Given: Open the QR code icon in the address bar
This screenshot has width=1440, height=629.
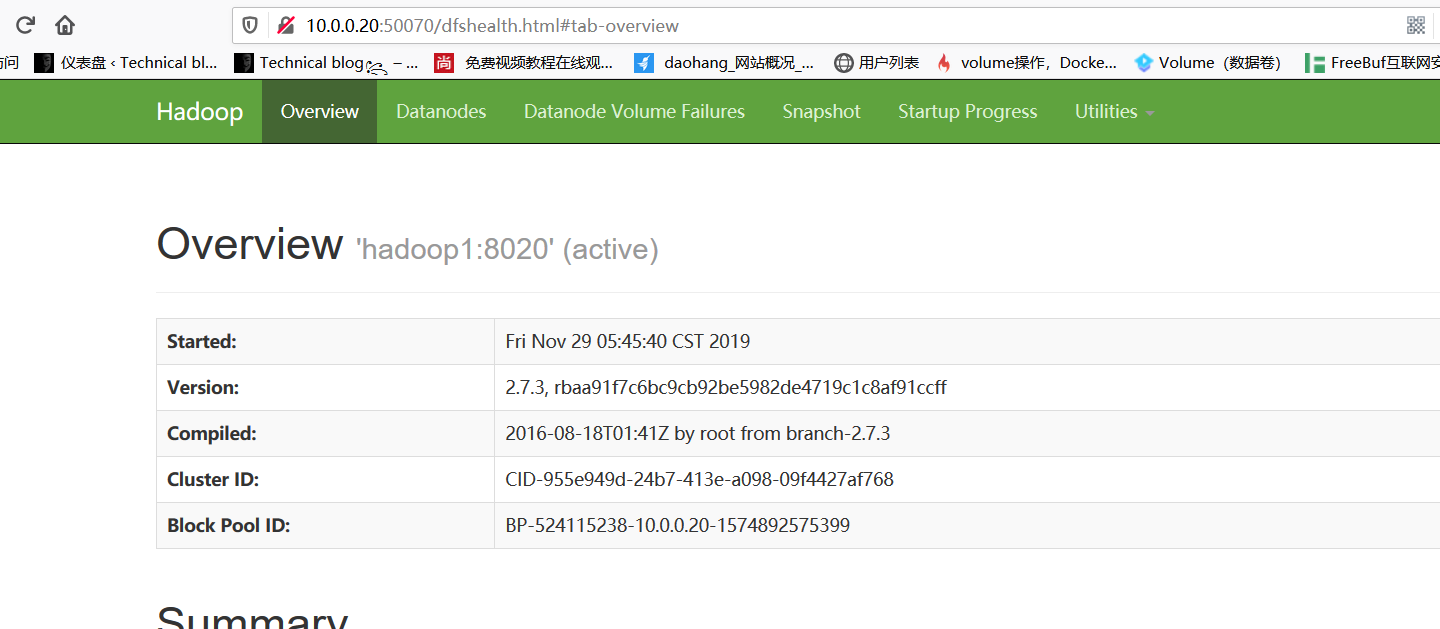Looking at the screenshot, I should tap(1416, 25).
